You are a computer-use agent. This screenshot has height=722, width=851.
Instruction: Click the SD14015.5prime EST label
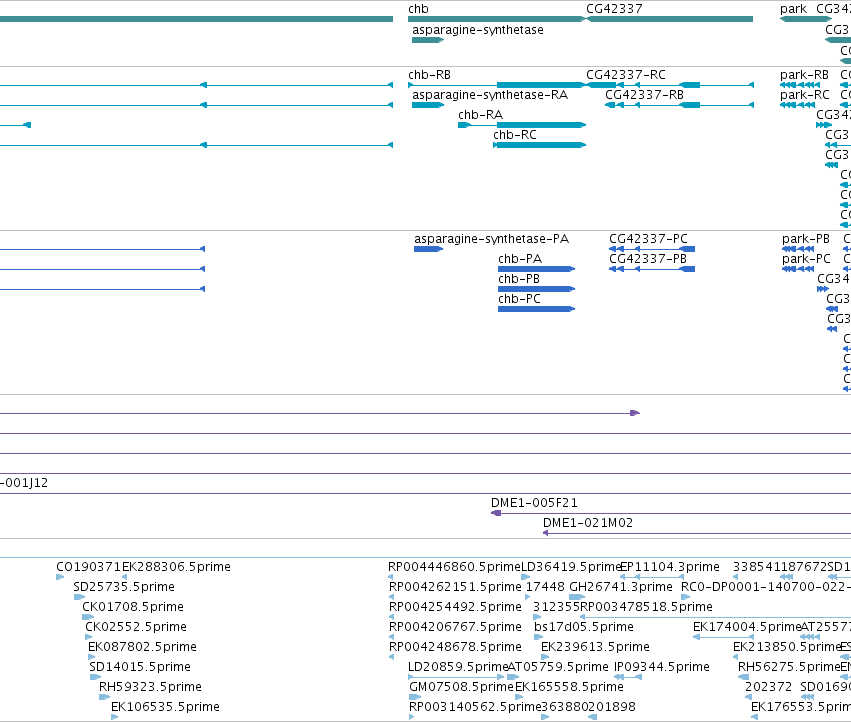[140, 667]
